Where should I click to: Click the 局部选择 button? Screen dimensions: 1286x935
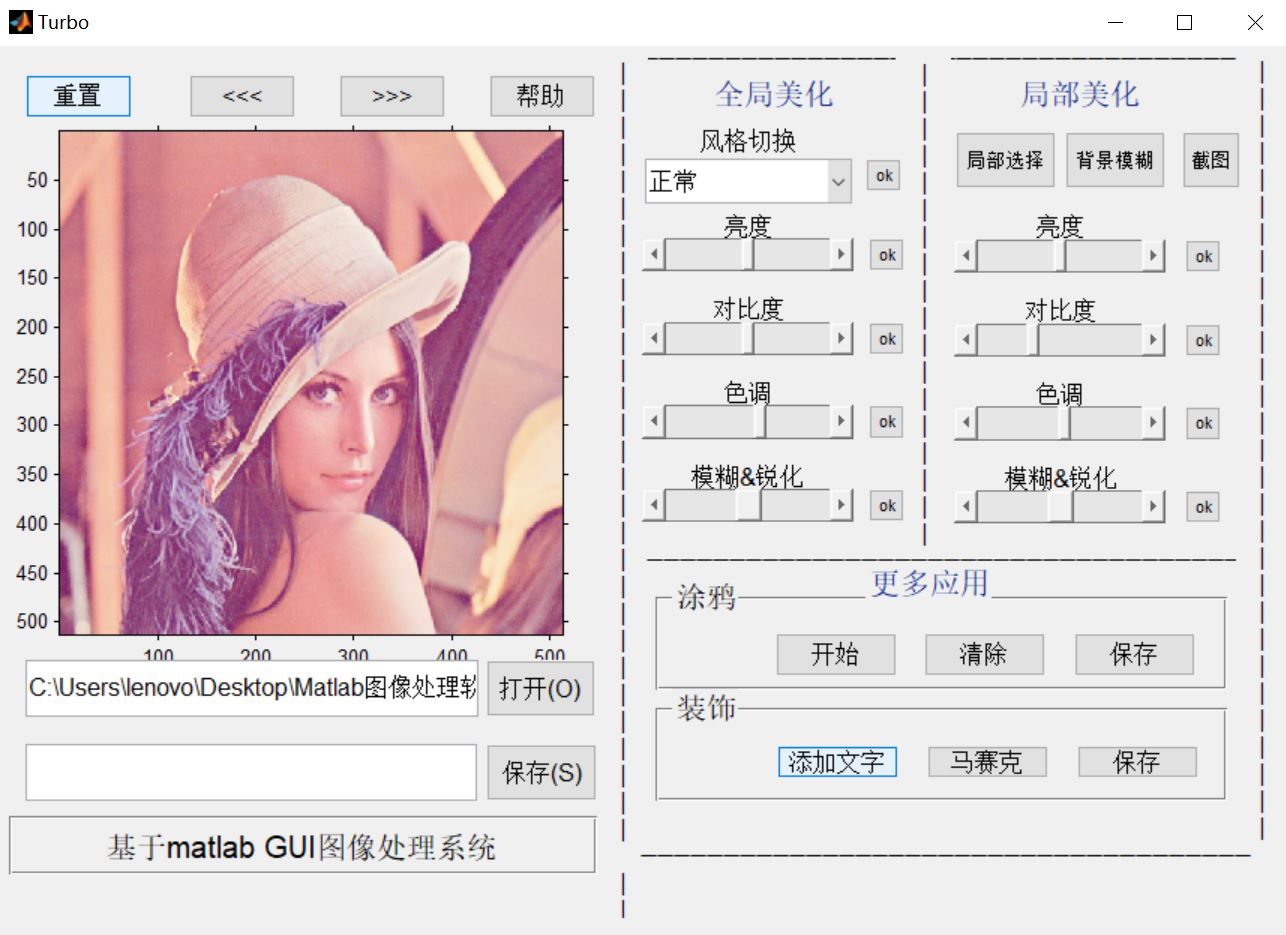pyautogui.click(x=1005, y=160)
